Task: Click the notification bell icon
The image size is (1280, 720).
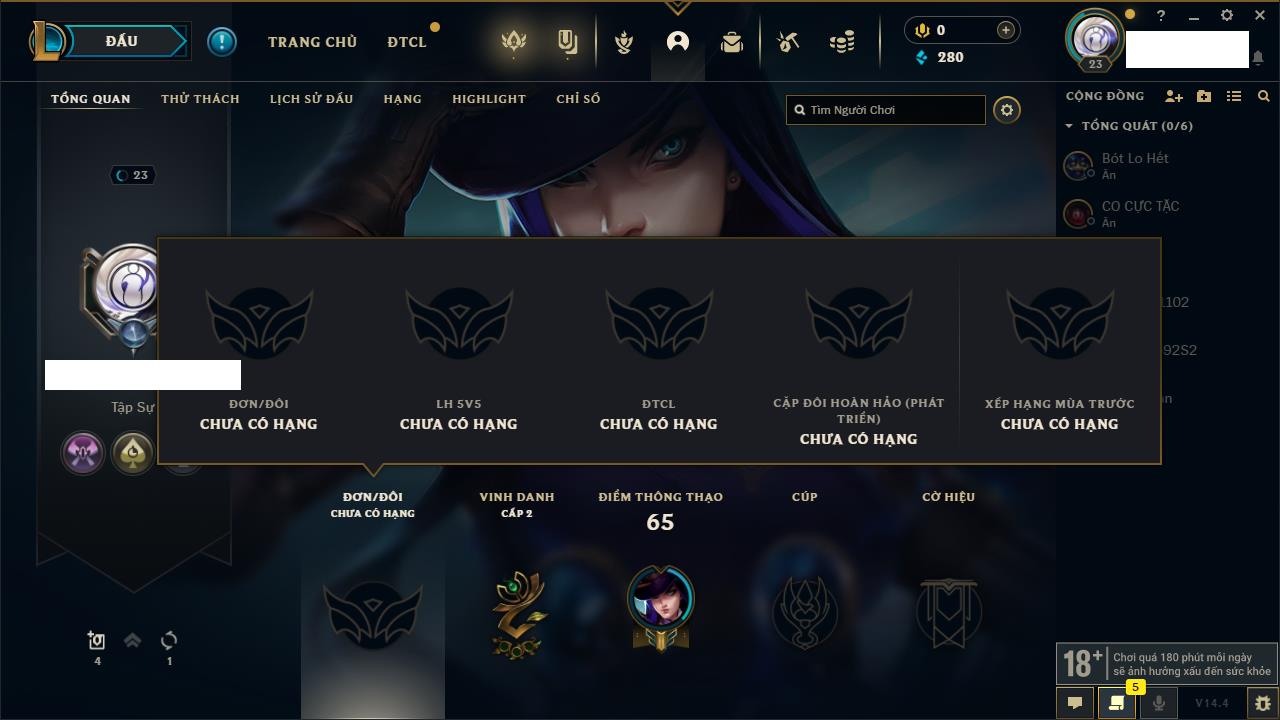Action: coord(1258,58)
